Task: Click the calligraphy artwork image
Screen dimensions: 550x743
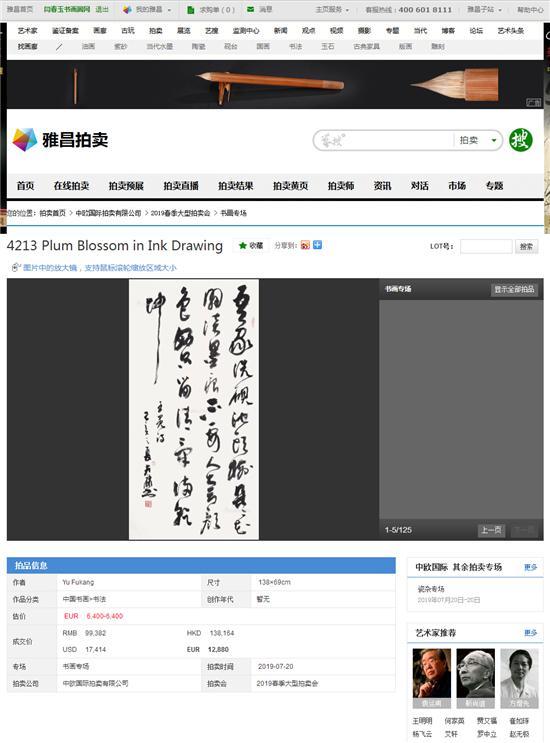Action: 194,409
